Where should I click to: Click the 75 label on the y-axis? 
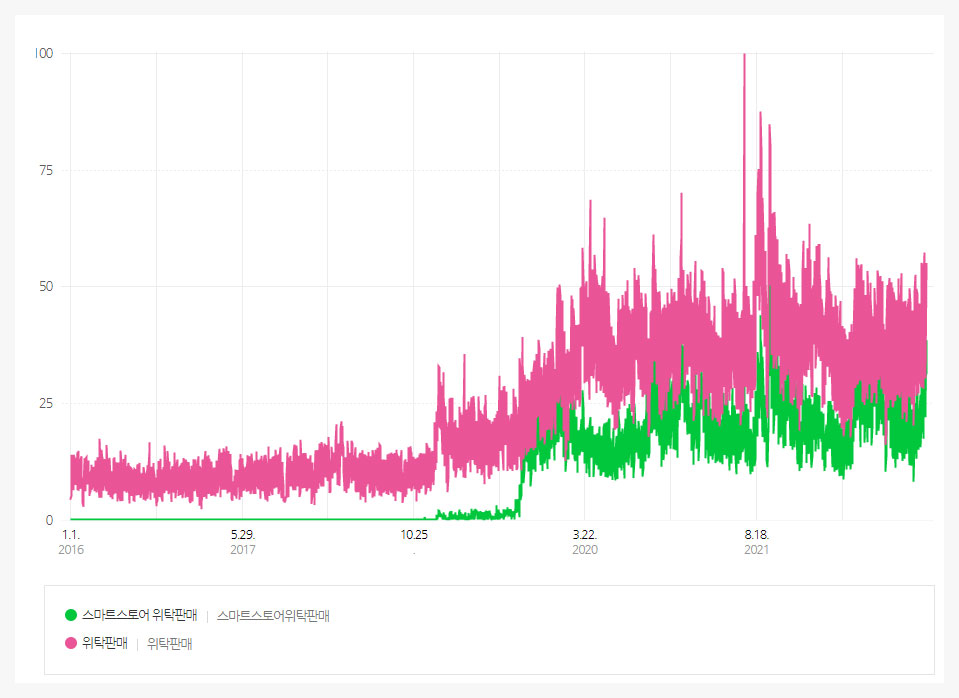[46, 170]
